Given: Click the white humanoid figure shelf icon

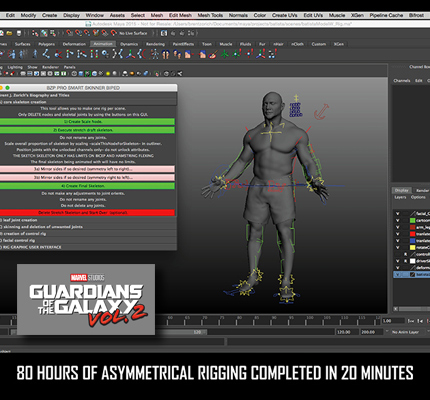Looking at the screenshot, I should (x=155, y=54).
